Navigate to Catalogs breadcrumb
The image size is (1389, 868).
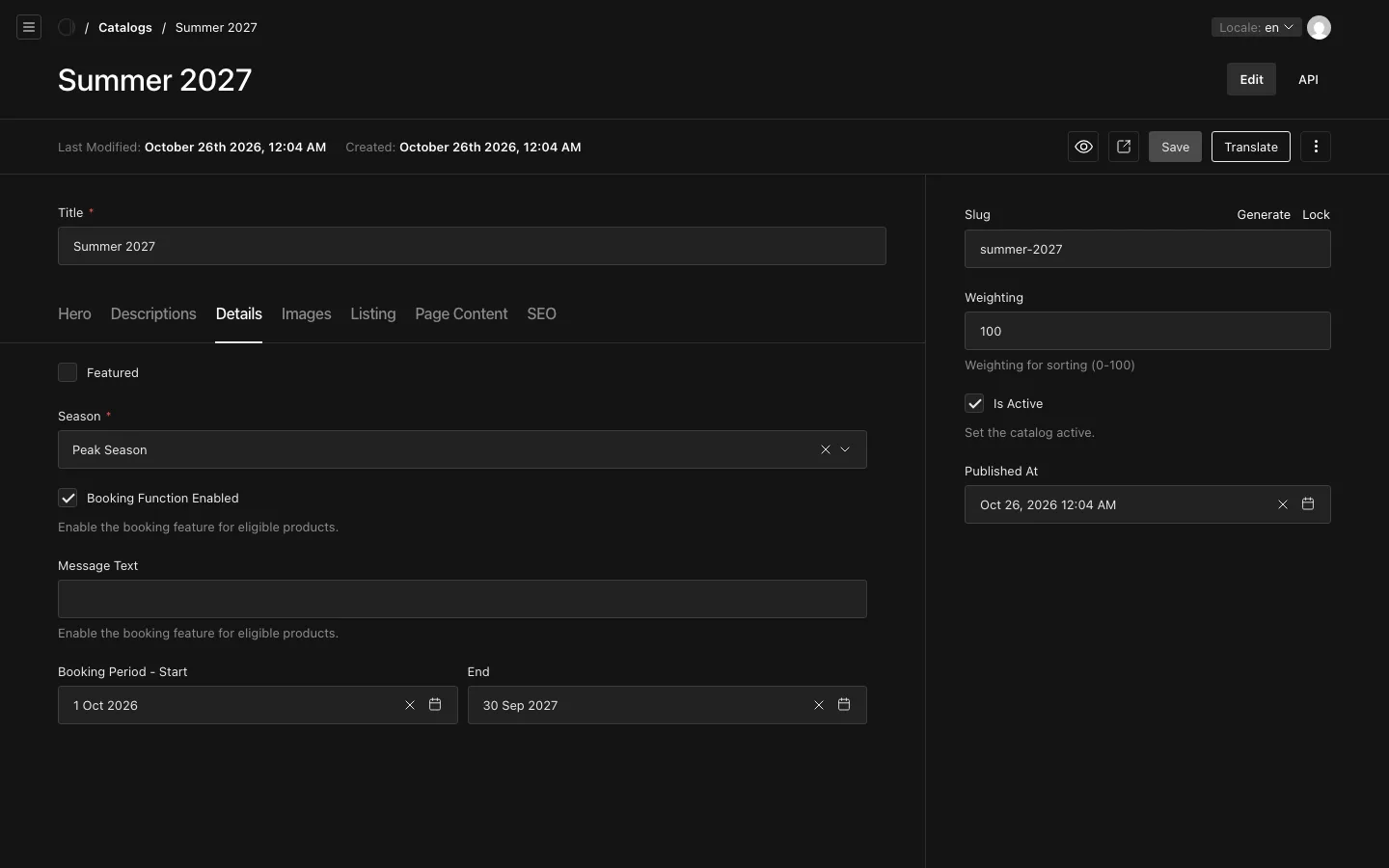point(125,27)
